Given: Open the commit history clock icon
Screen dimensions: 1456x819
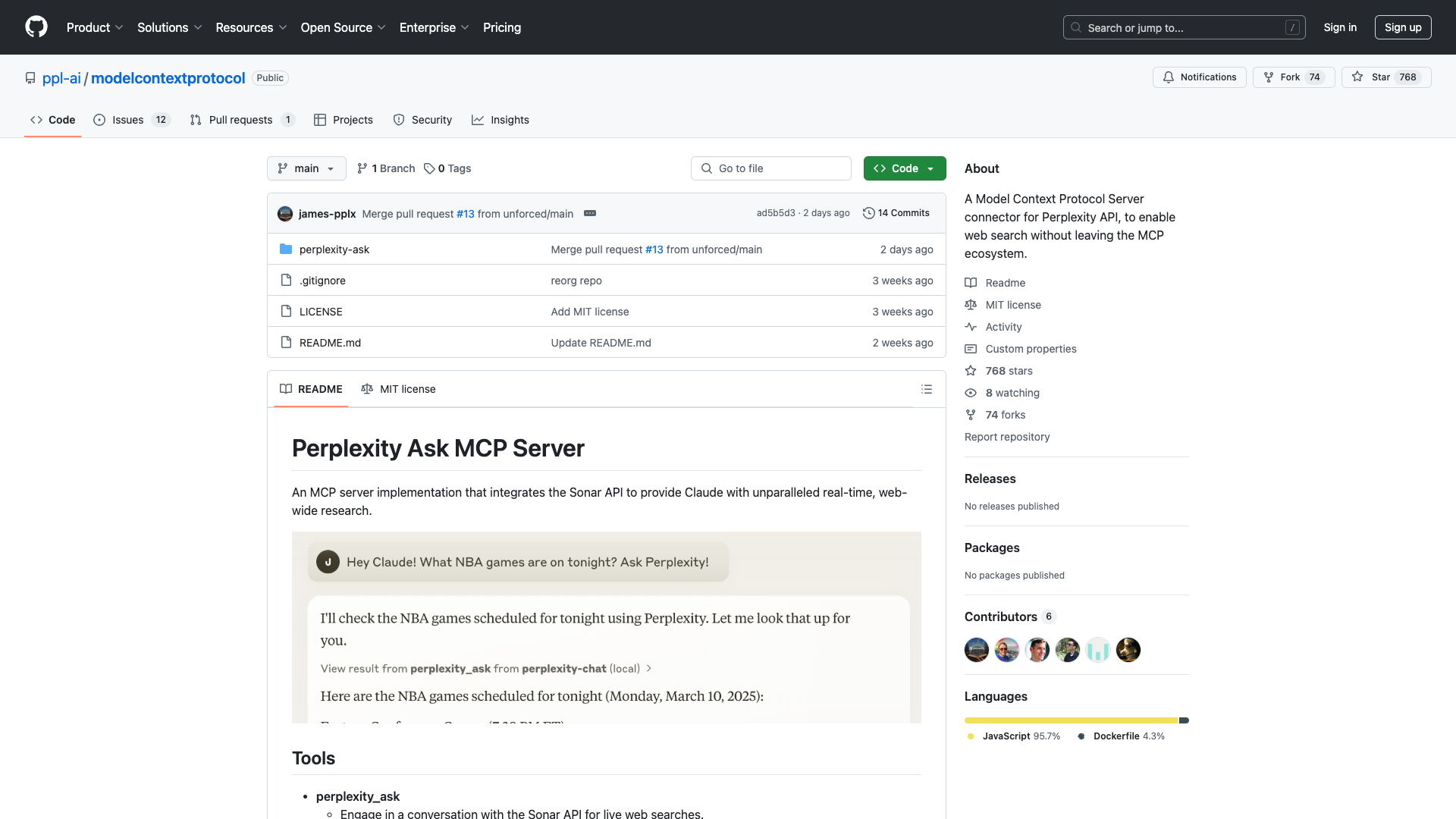Looking at the screenshot, I should [869, 213].
